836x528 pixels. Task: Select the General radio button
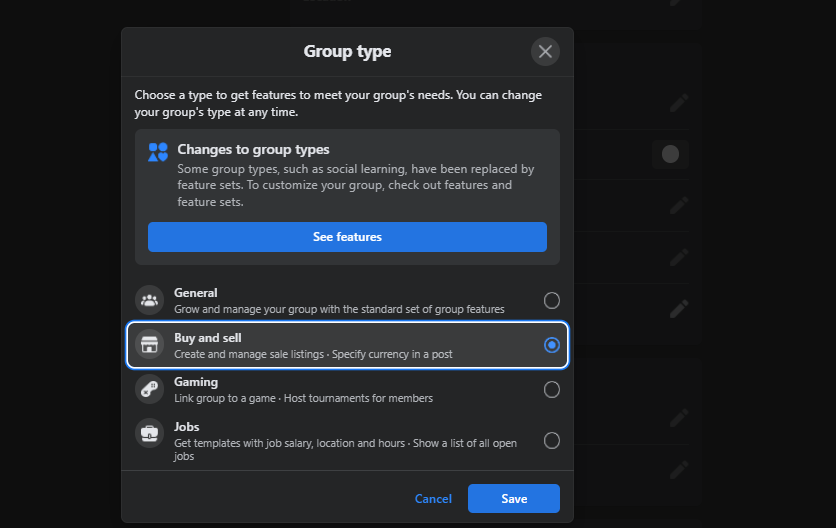click(551, 300)
